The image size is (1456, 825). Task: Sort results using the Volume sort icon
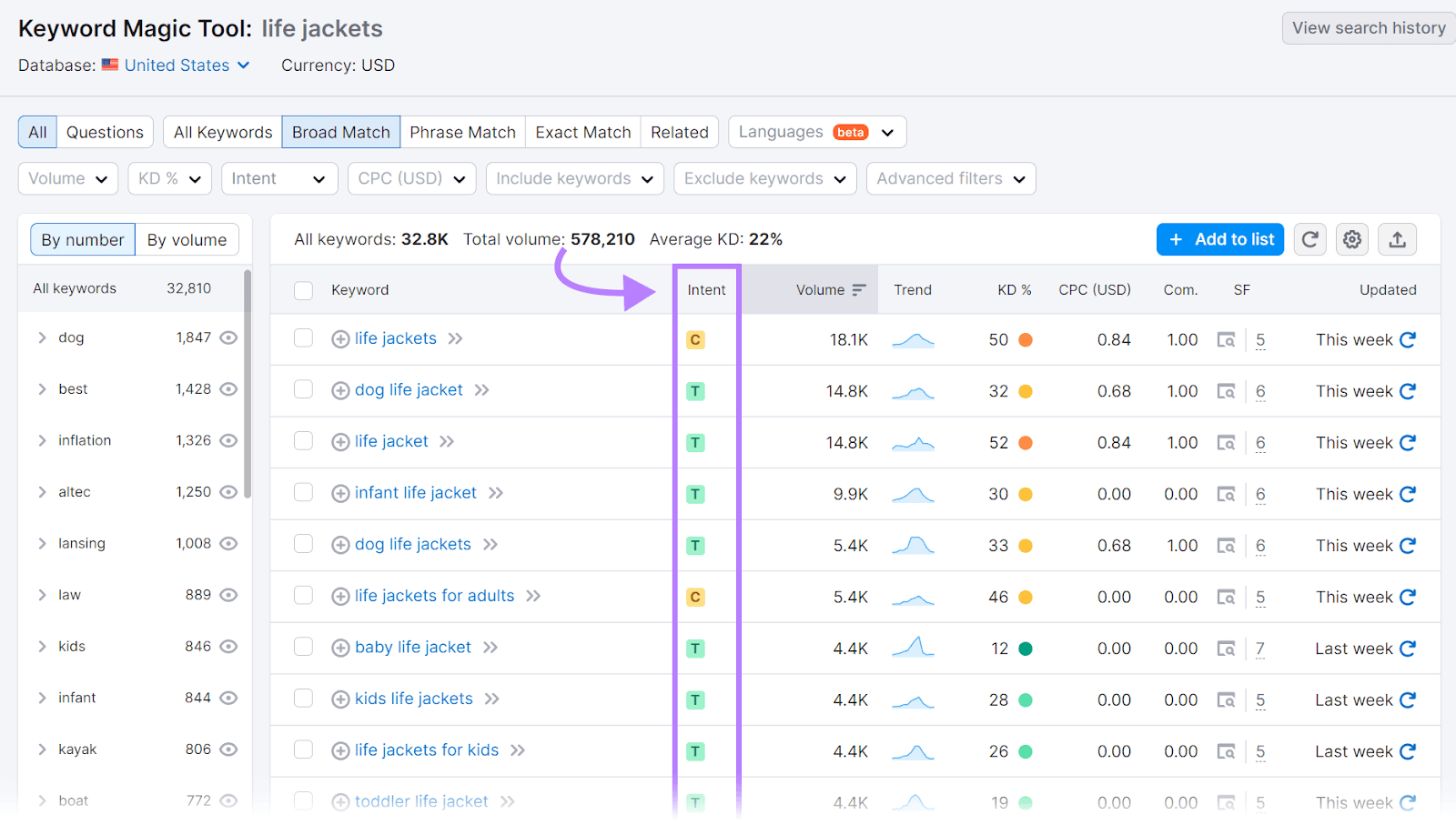click(x=858, y=289)
